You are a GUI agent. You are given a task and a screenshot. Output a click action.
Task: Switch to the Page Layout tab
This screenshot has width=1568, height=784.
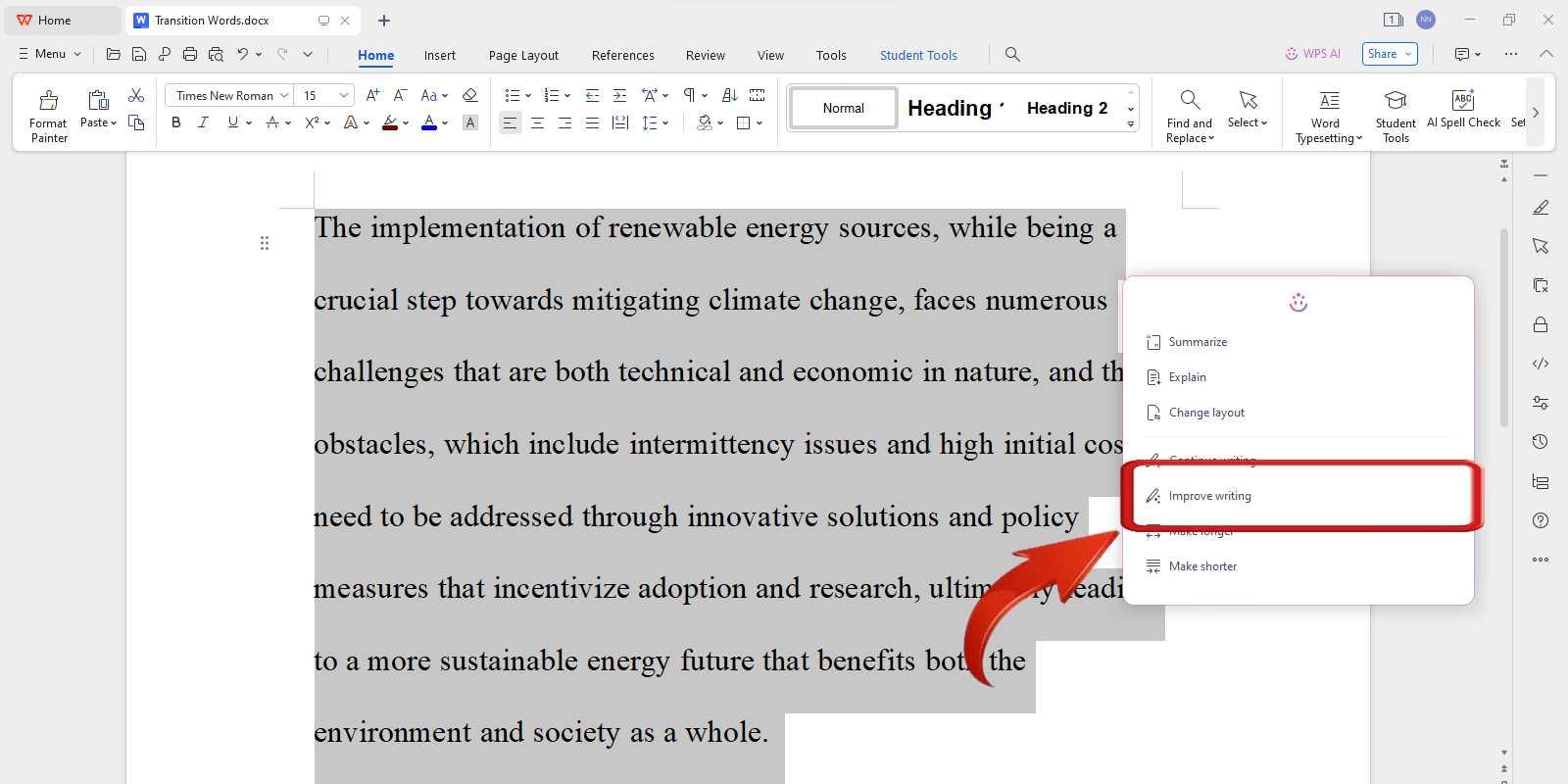click(x=523, y=55)
